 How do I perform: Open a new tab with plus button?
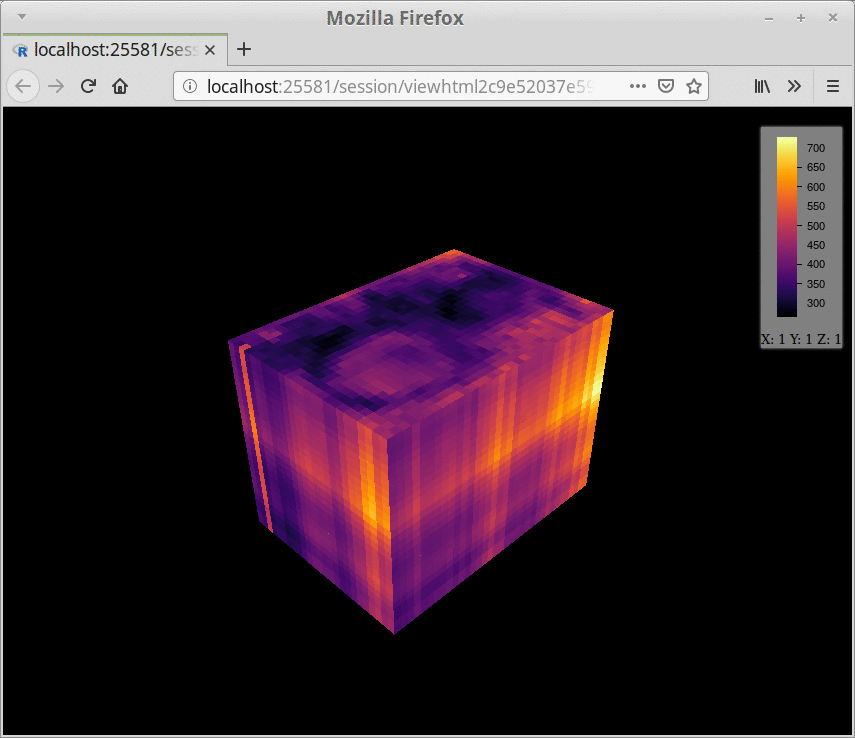click(x=244, y=49)
